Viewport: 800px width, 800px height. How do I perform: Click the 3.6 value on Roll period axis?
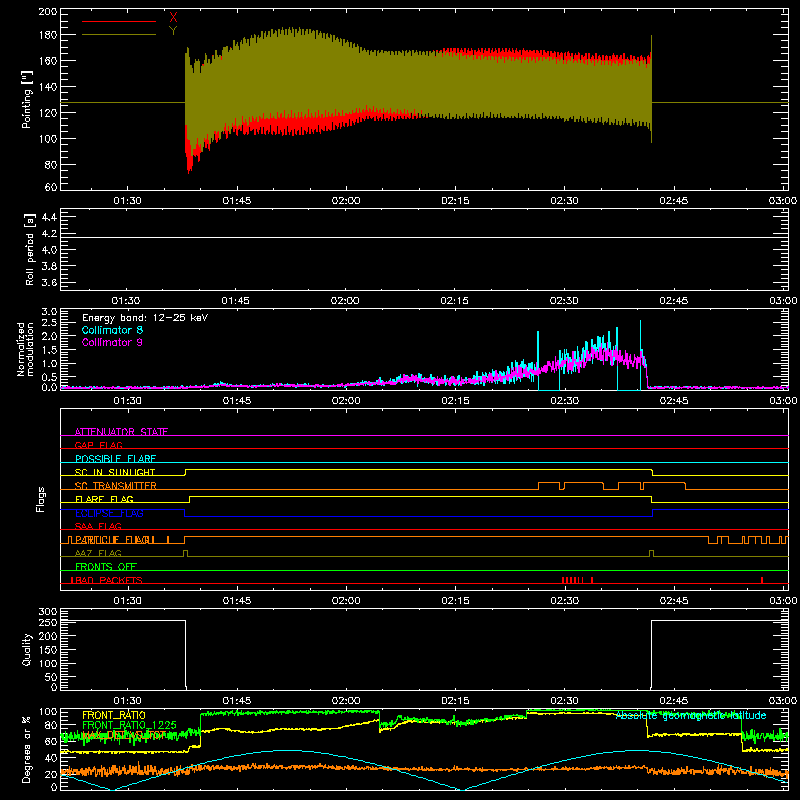click(49, 282)
